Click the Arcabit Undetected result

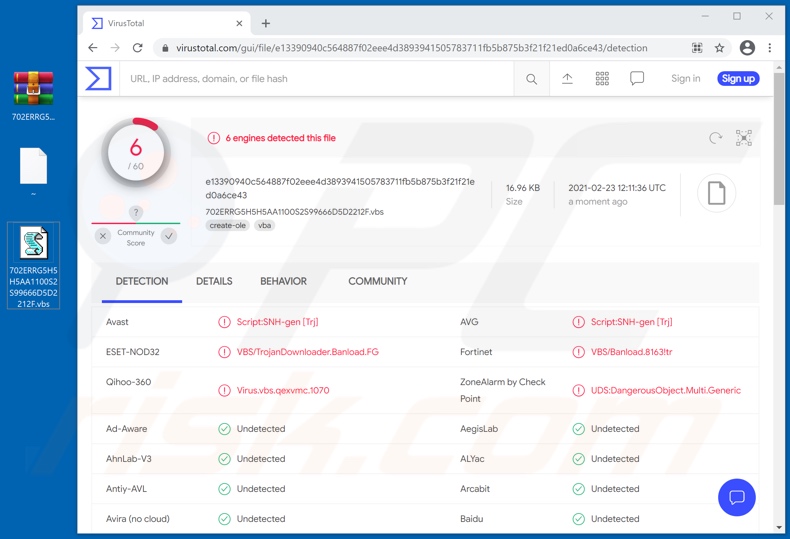click(x=615, y=489)
